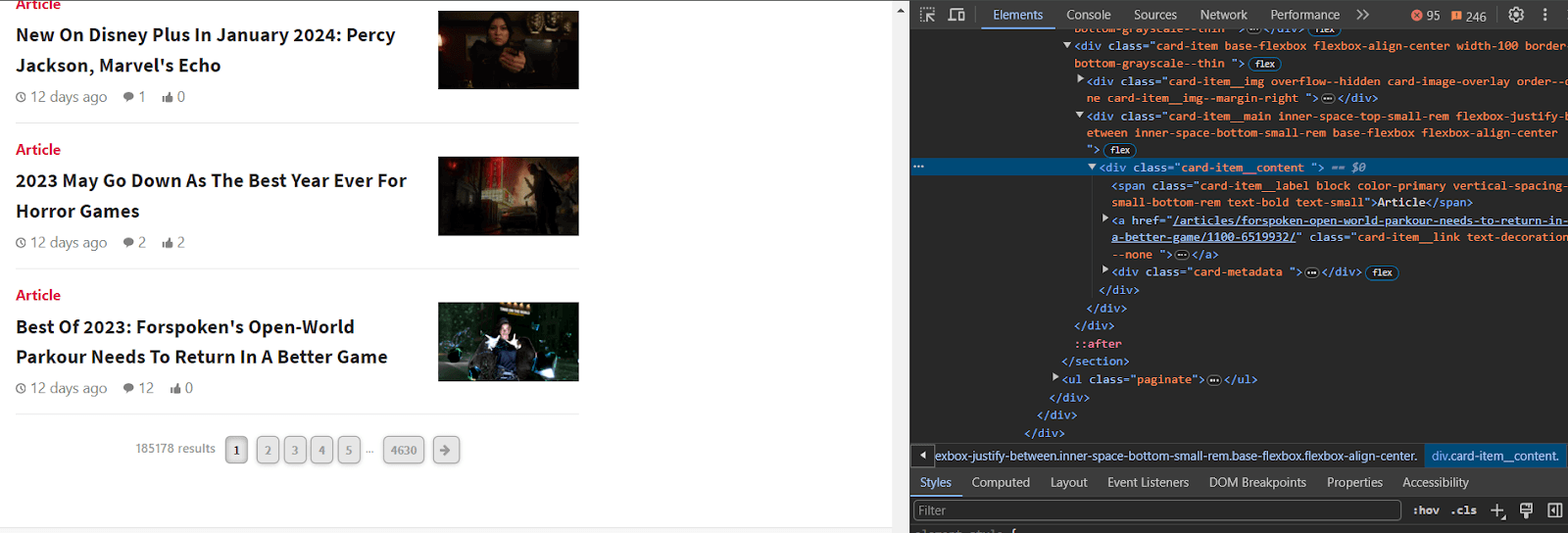Open New On Disney Plus article headline
1568x533 pixels.
pyautogui.click(x=206, y=50)
